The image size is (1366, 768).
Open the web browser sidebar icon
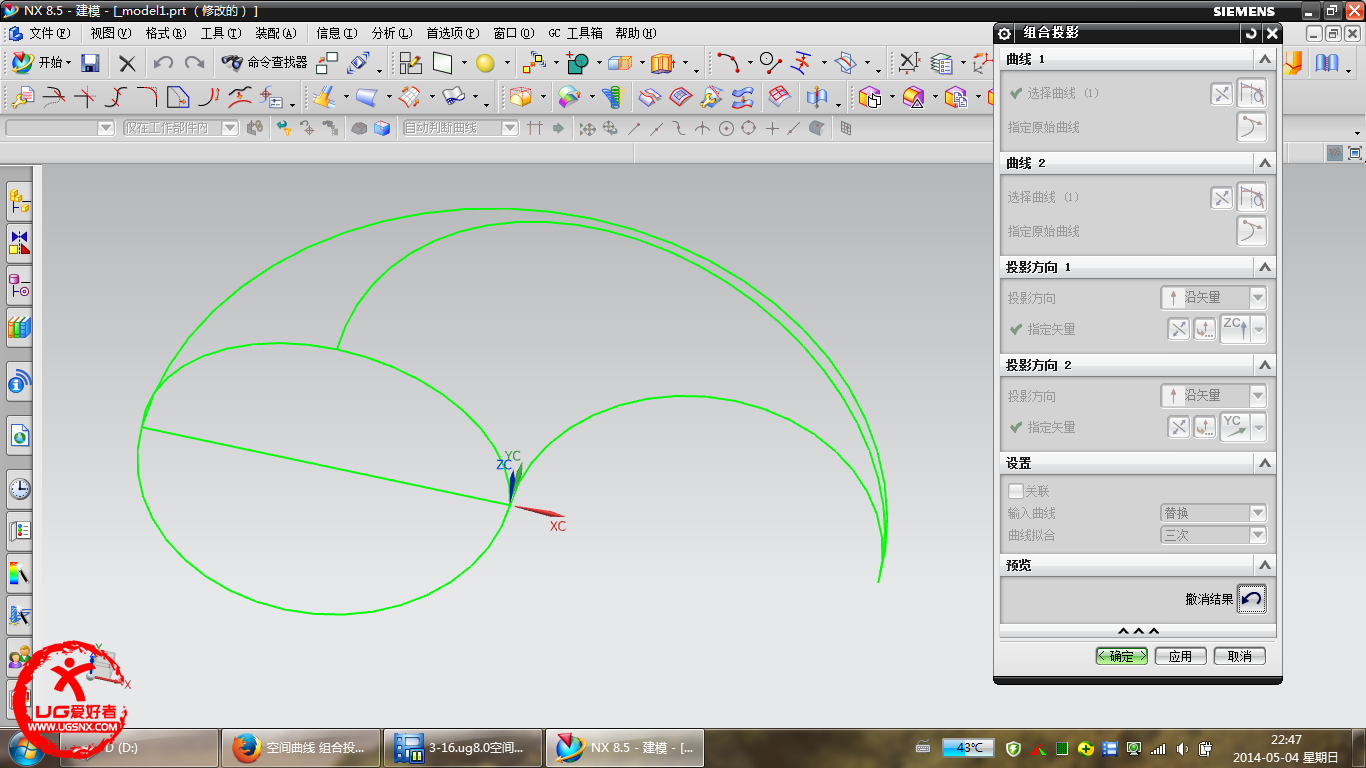point(19,435)
